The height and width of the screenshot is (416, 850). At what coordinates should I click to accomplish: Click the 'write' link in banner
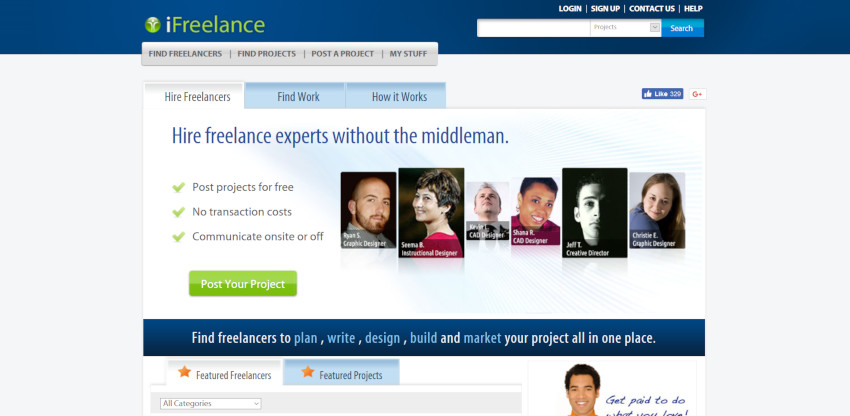(x=341, y=338)
